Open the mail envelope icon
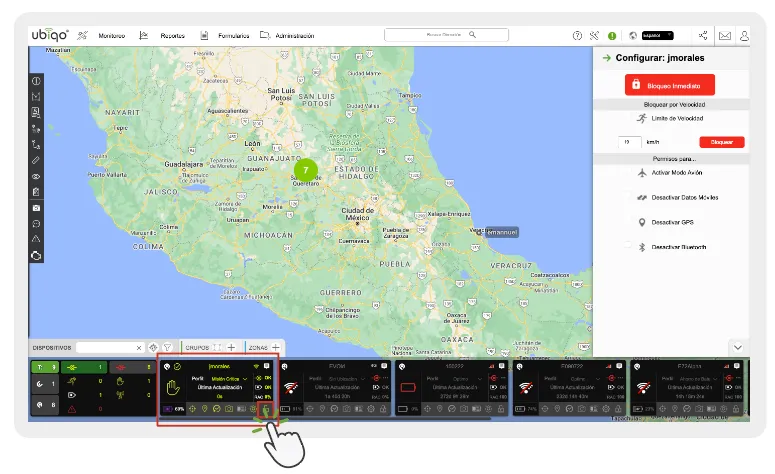The height and width of the screenshot is (474, 775). [725, 36]
